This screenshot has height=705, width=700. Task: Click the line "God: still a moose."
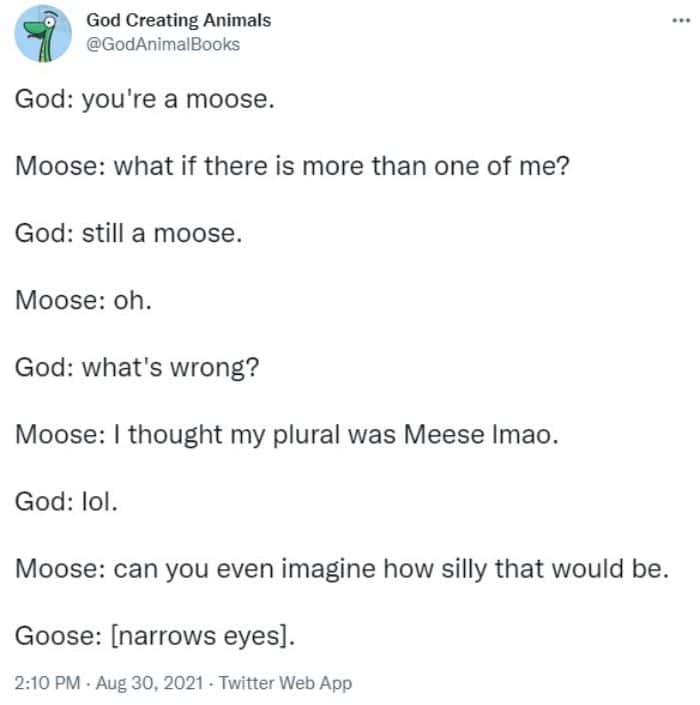coord(129,233)
